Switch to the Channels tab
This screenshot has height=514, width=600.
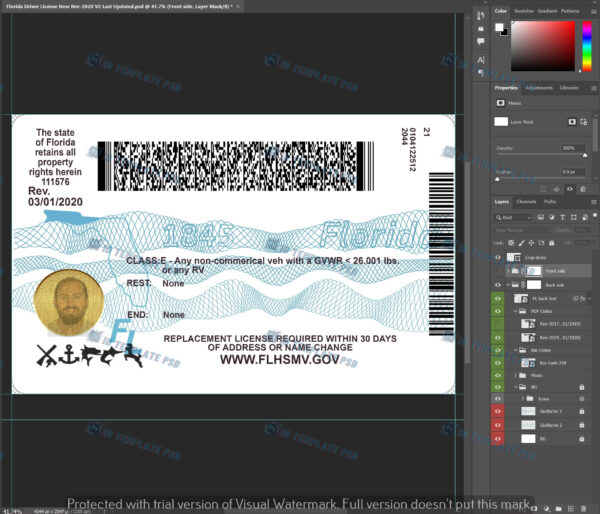[x=526, y=202]
